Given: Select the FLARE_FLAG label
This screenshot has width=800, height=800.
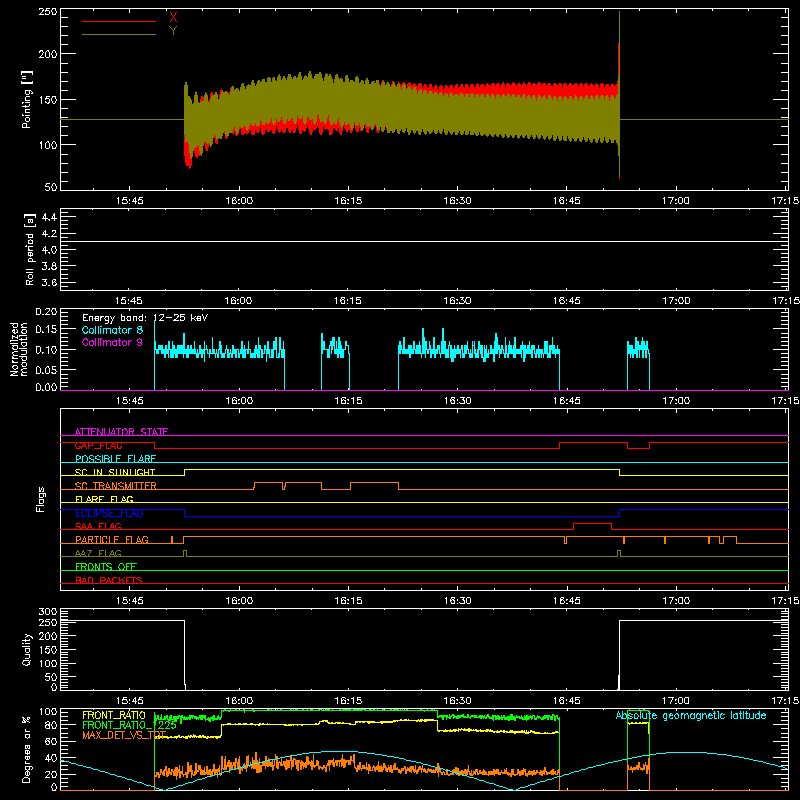Looking at the screenshot, I should tap(104, 499).
